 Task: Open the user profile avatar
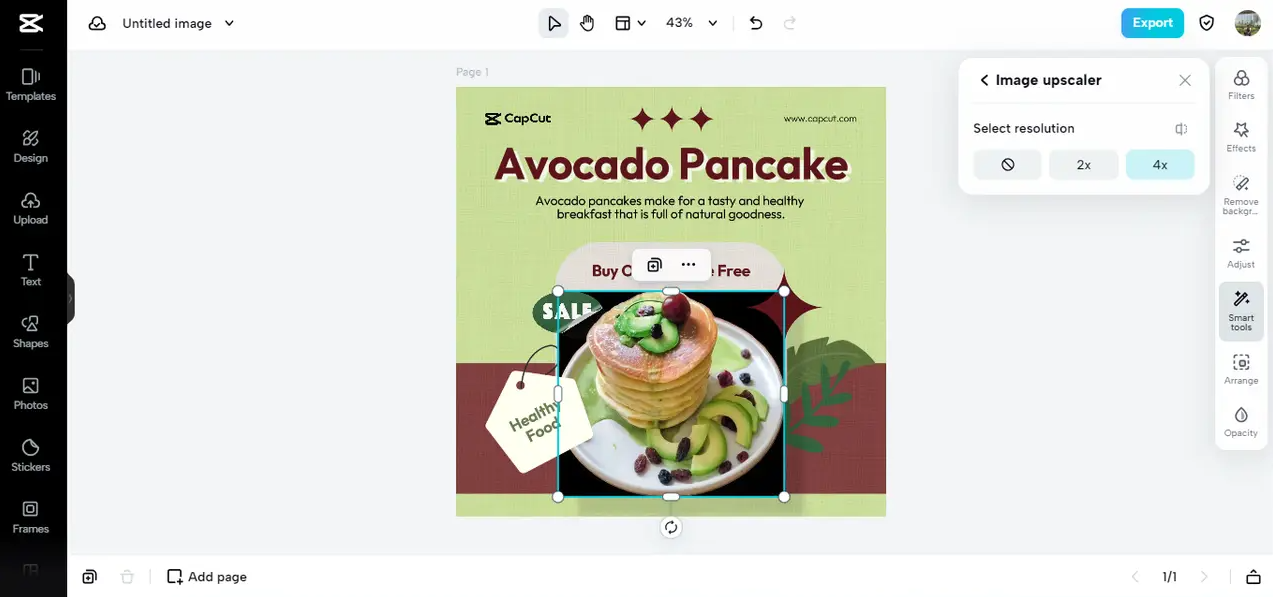click(x=1247, y=23)
